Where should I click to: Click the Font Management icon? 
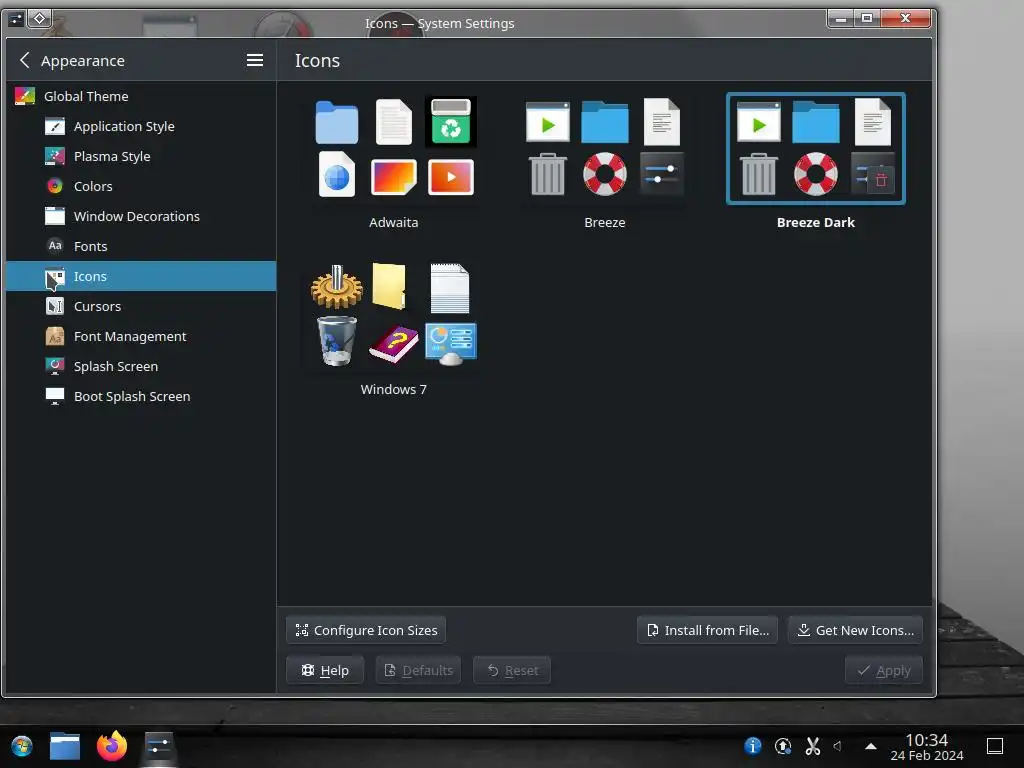click(55, 336)
